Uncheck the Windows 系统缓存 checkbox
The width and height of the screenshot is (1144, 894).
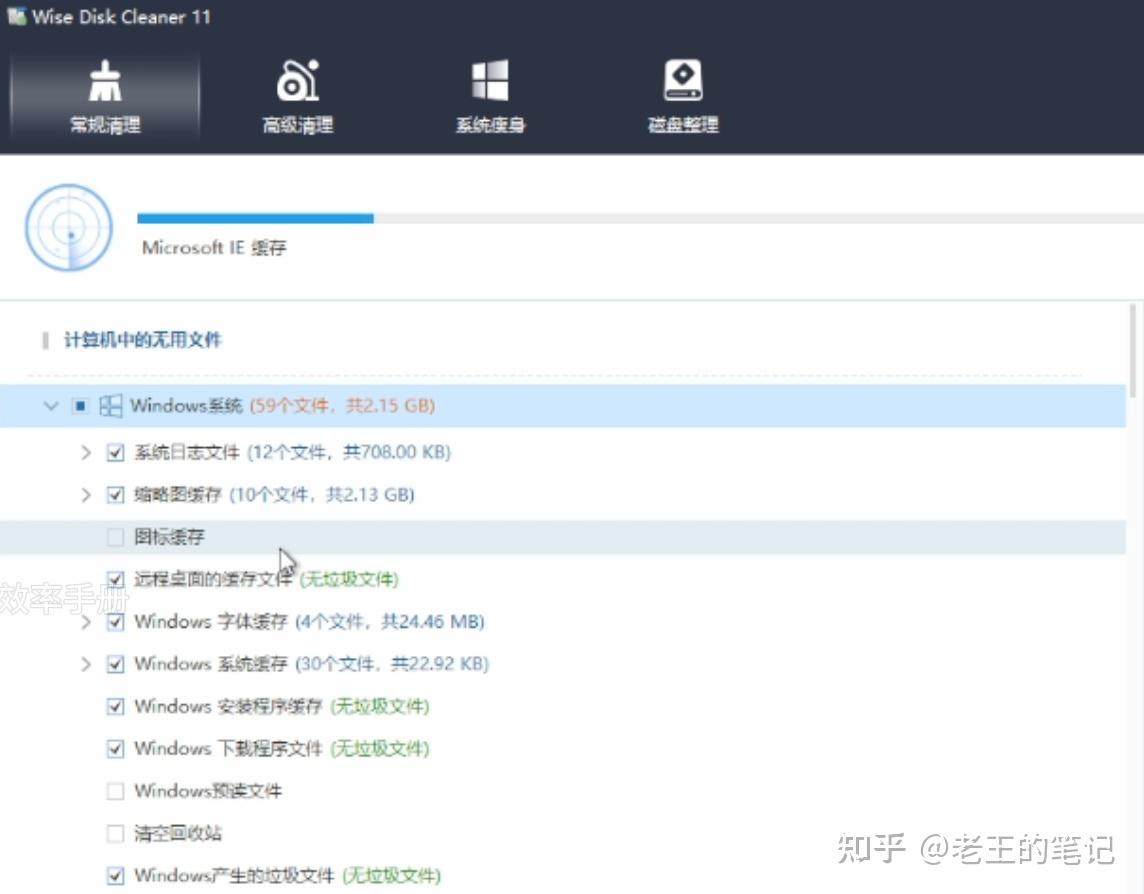click(x=115, y=664)
